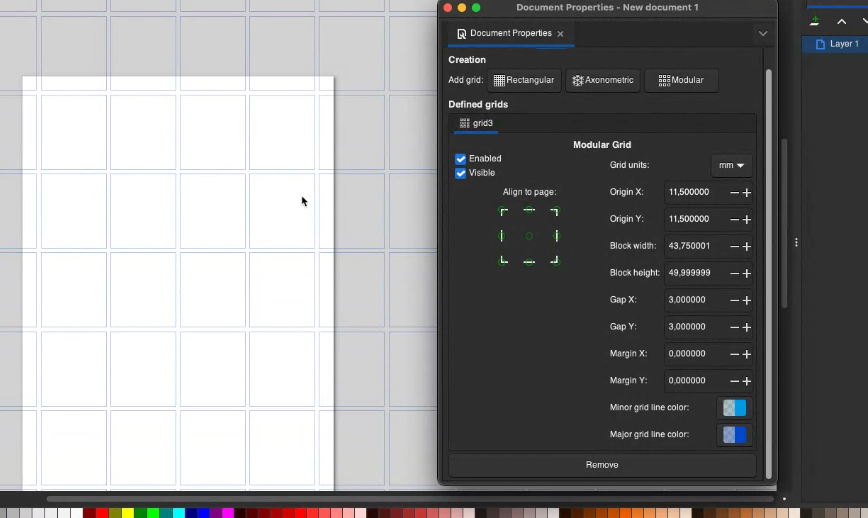Increase Margin Y with plus button

coord(747,381)
